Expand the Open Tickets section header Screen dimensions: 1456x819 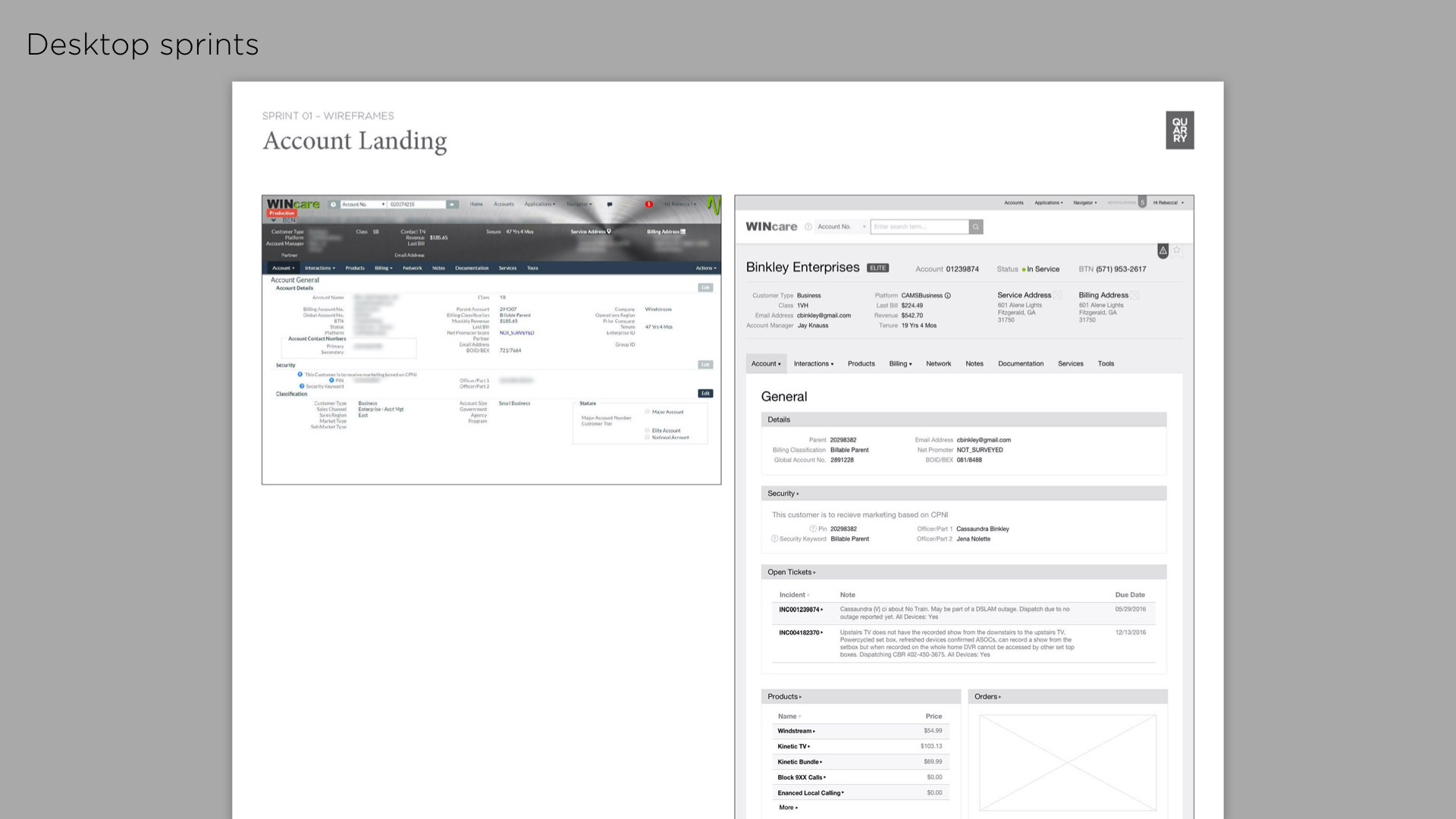tap(792, 573)
